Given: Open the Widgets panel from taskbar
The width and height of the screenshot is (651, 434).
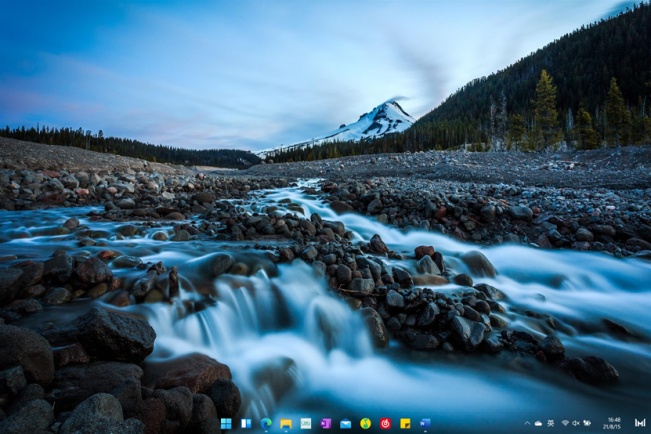Looking at the screenshot, I should click(246, 423).
